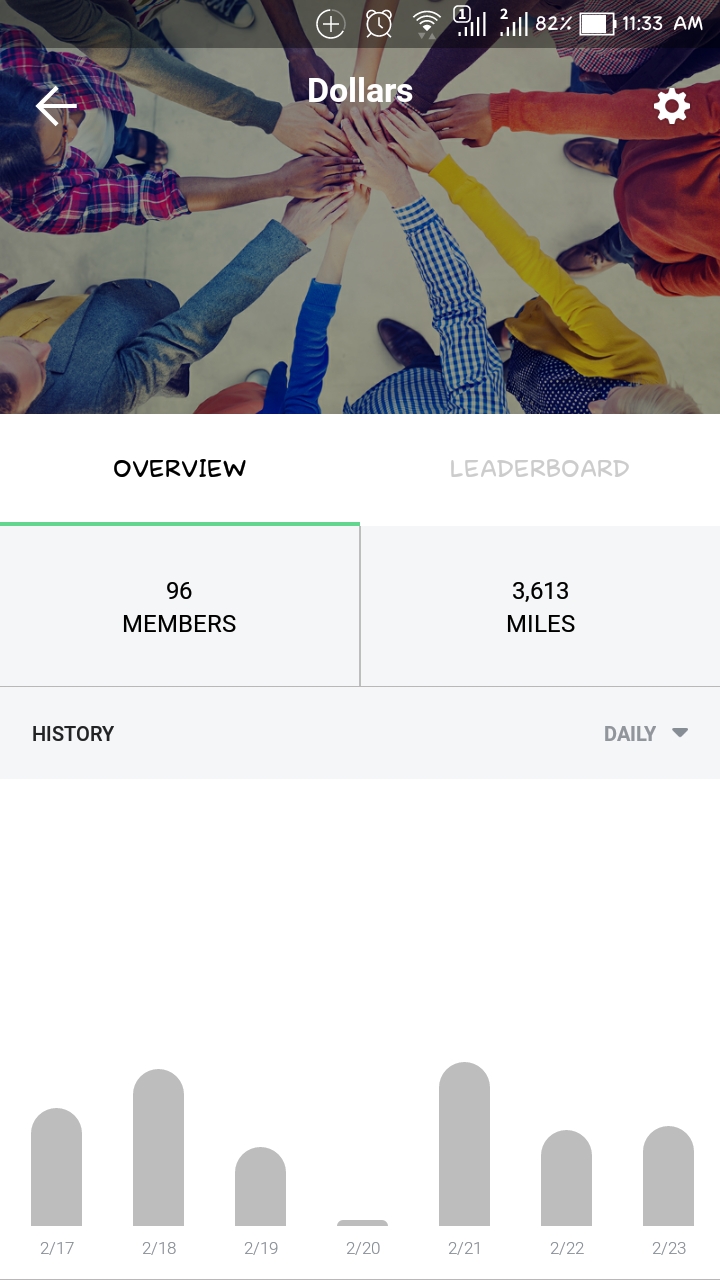The height and width of the screenshot is (1280, 720).
Task: Open group settings gear icon
Action: coord(672,105)
